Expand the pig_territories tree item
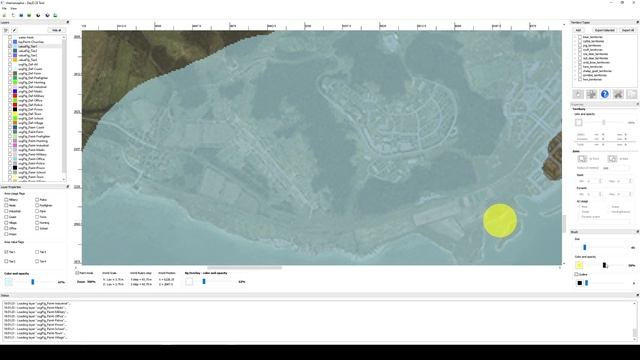 coord(575,45)
